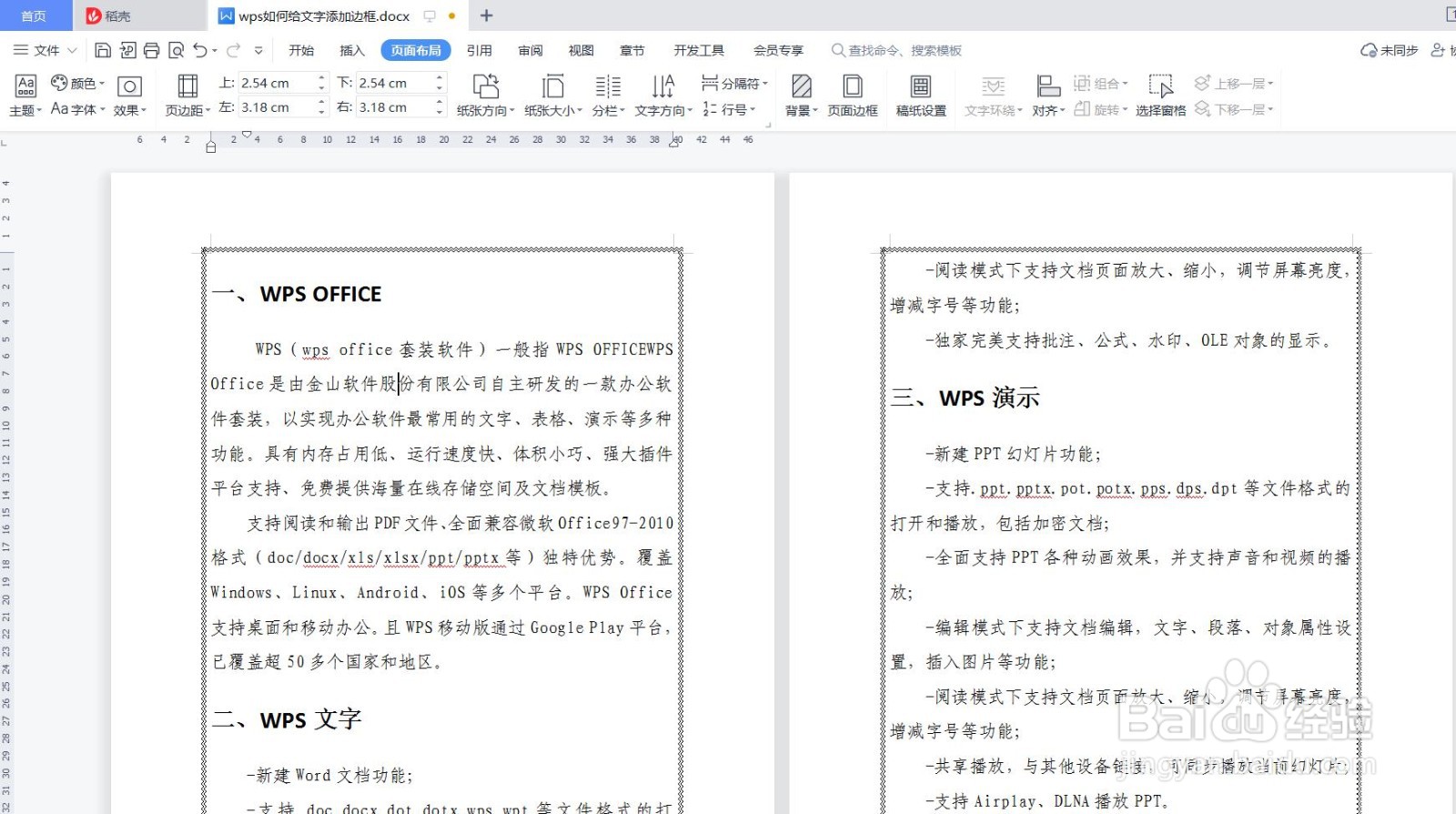Open the Undo history dropdown arrow

click(215, 50)
